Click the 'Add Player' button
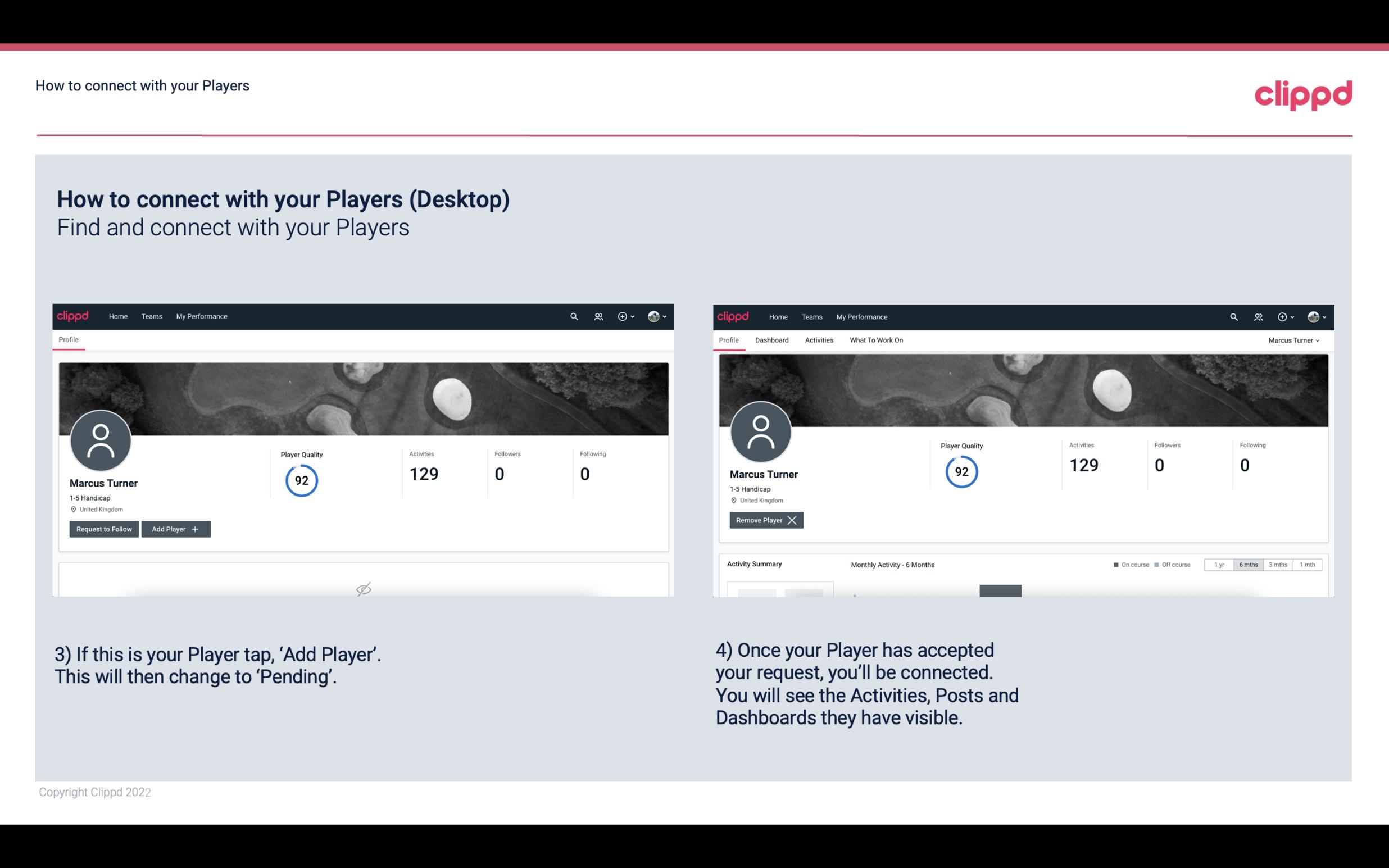Screen dimensions: 1389x868 [175, 529]
